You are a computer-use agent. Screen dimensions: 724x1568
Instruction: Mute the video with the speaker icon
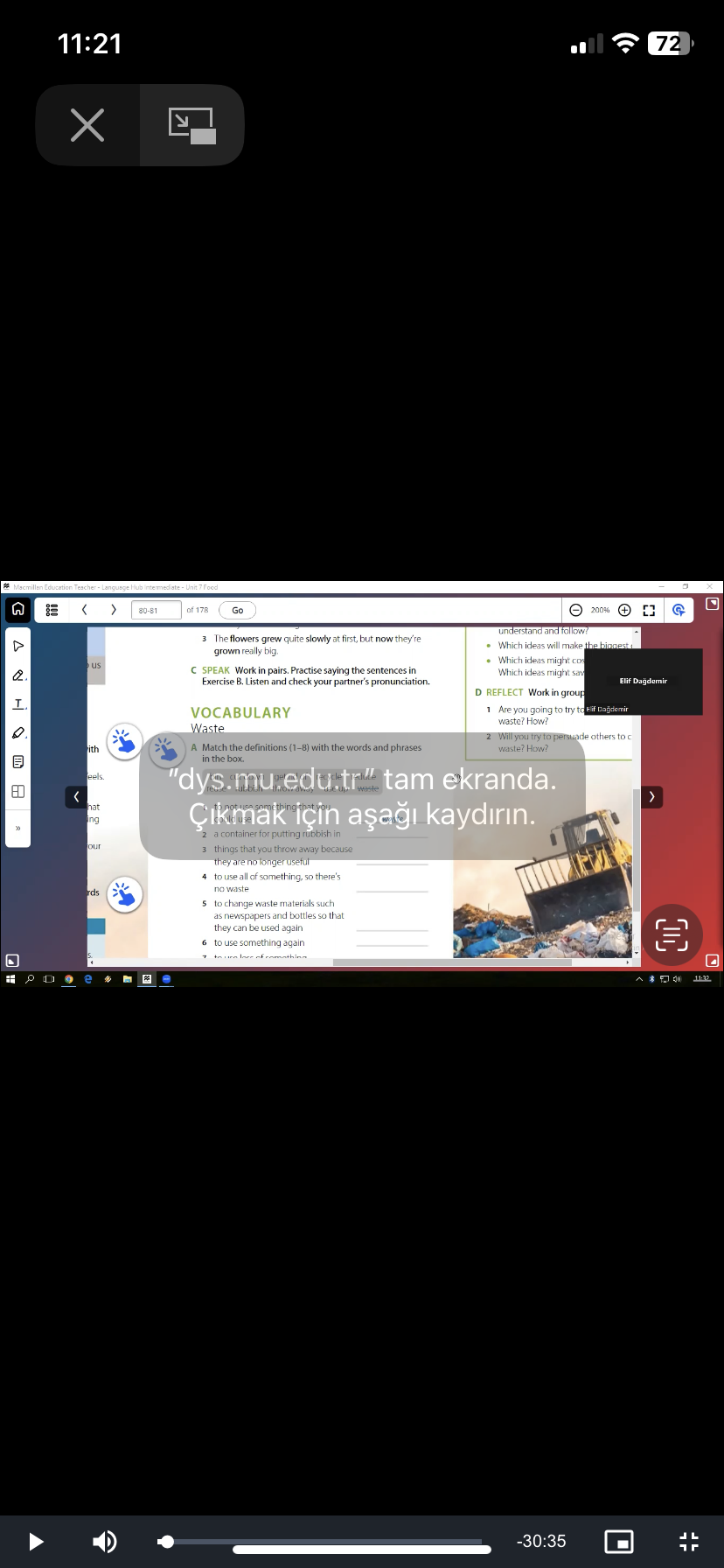[105, 1541]
